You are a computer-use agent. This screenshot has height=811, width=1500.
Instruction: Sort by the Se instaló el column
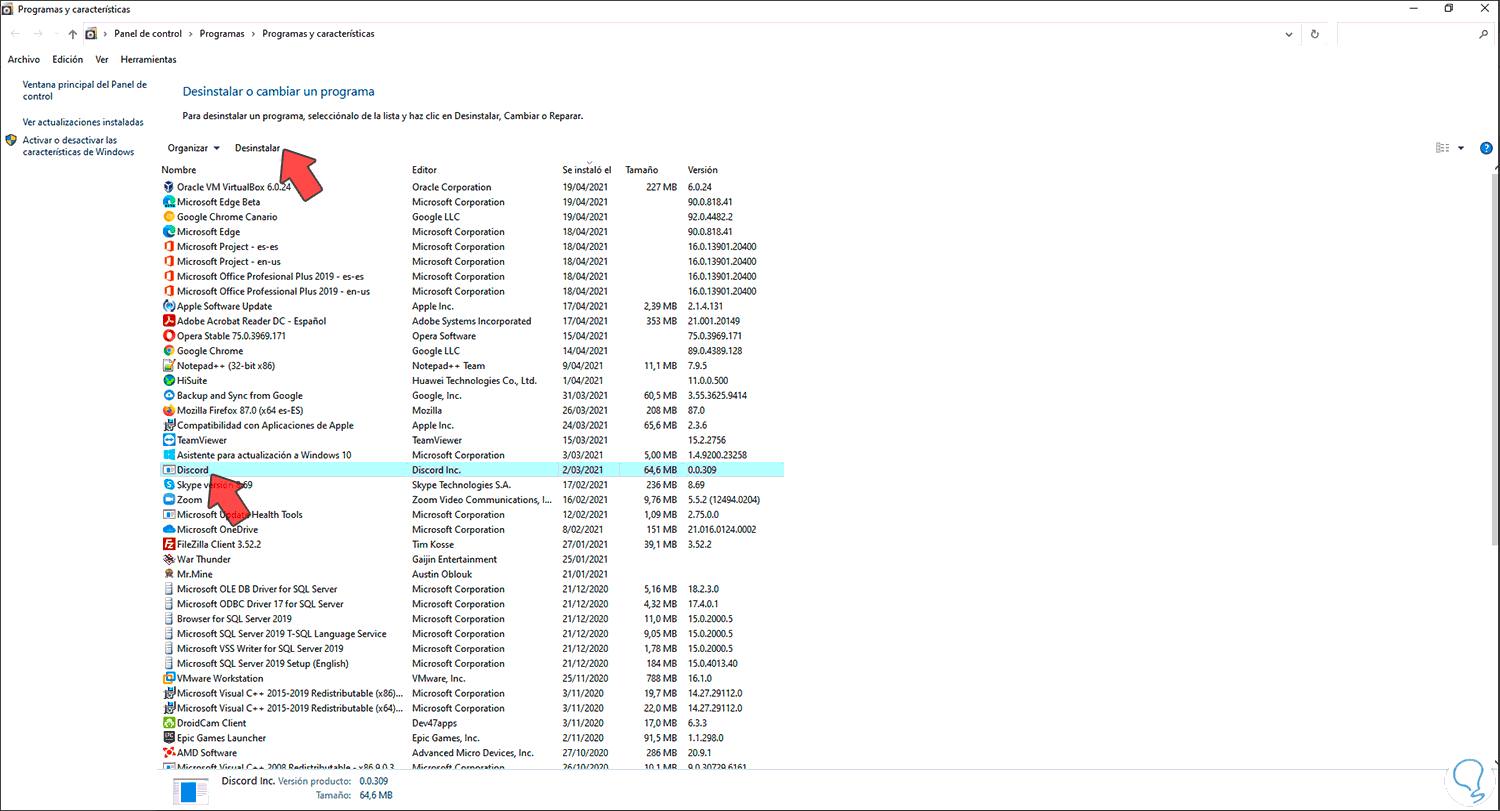[x=587, y=170]
